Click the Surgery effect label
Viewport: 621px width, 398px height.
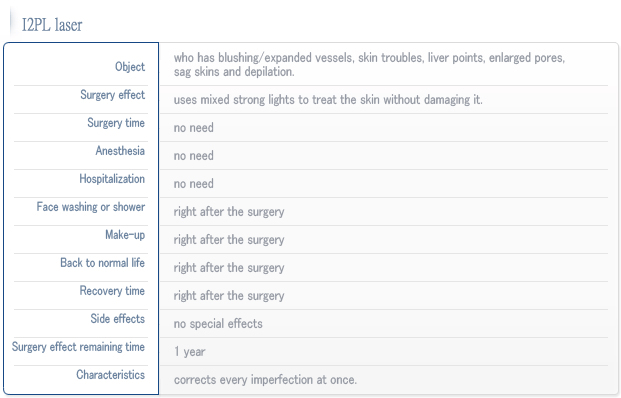(x=112, y=95)
